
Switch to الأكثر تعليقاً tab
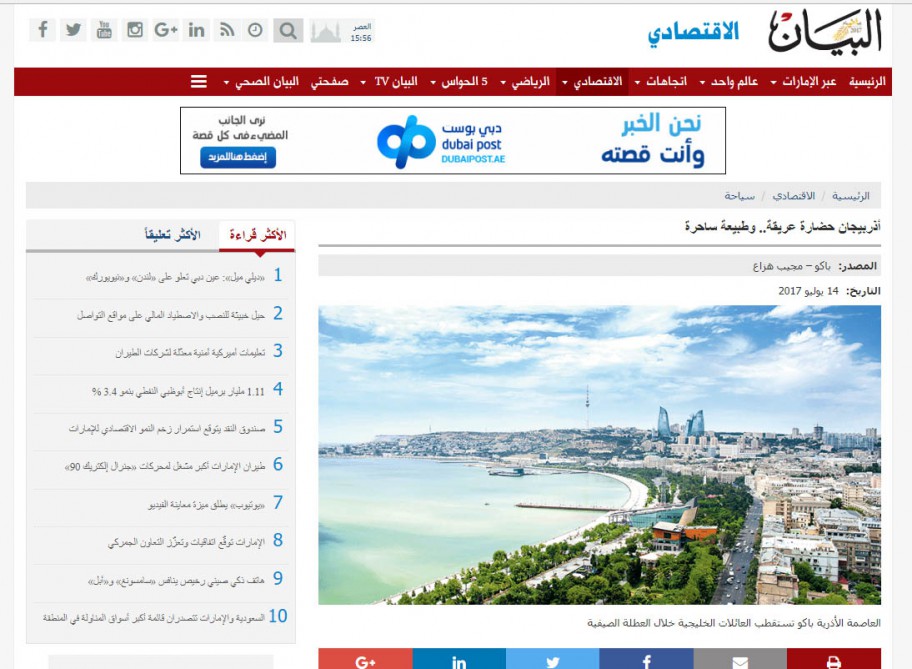(x=172, y=236)
